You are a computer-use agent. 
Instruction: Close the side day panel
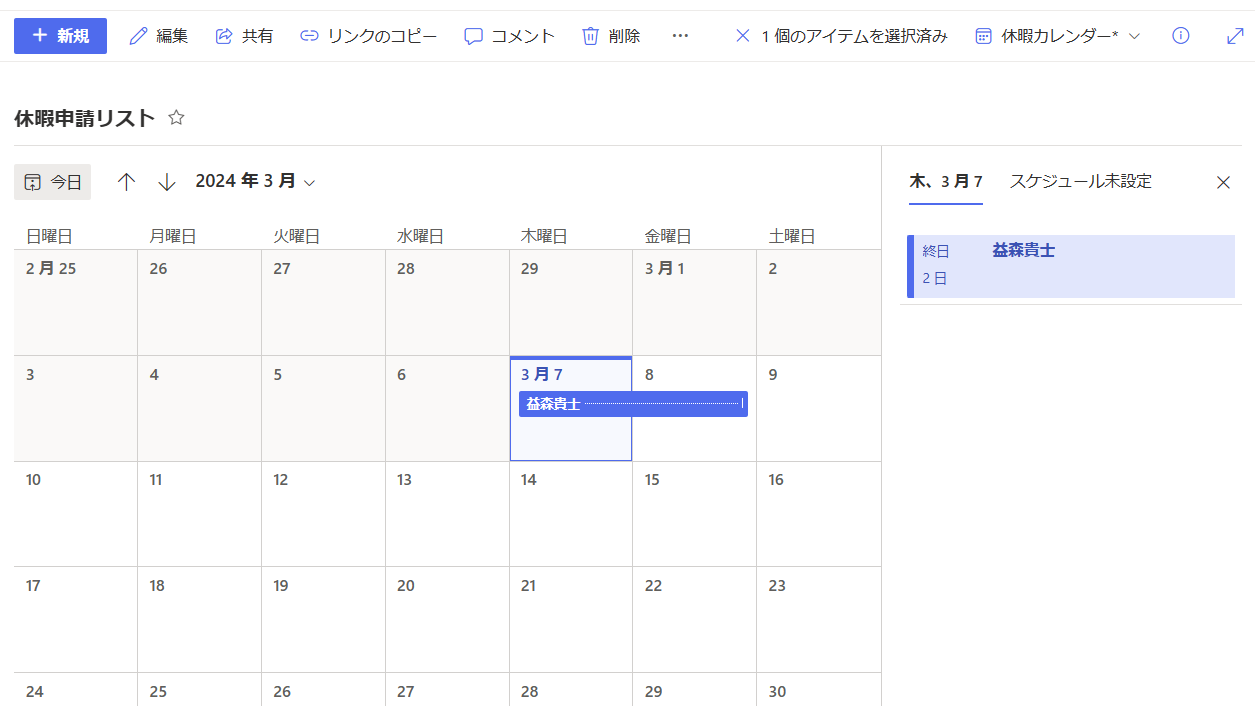click(1223, 182)
